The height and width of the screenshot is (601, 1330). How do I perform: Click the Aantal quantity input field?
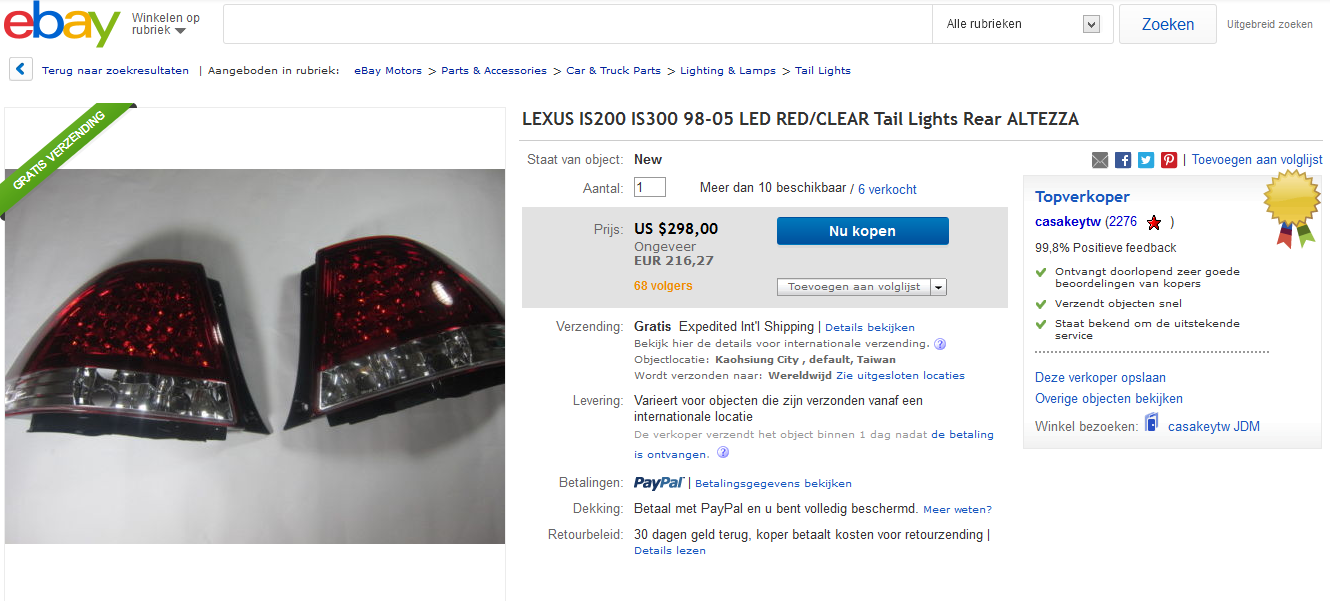coord(650,187)
